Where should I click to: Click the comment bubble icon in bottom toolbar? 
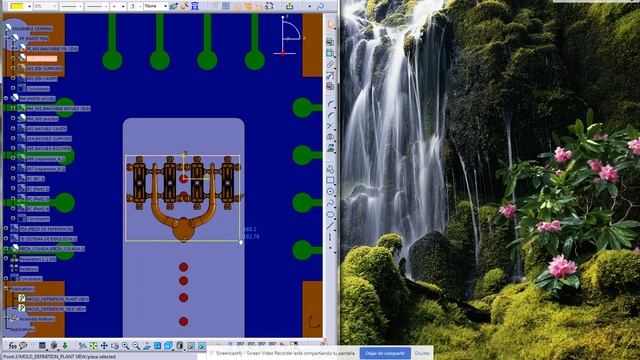(23, 346)
